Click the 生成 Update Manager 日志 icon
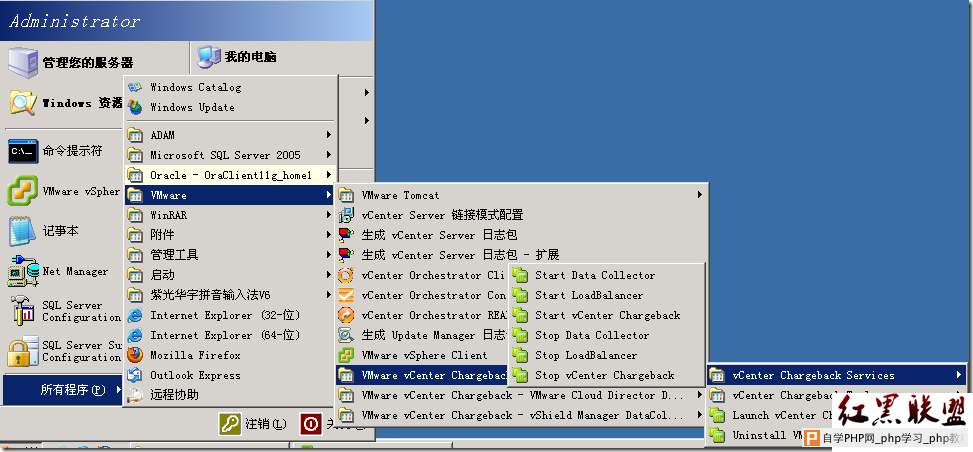The image size is (973, 452). [346, 335]
